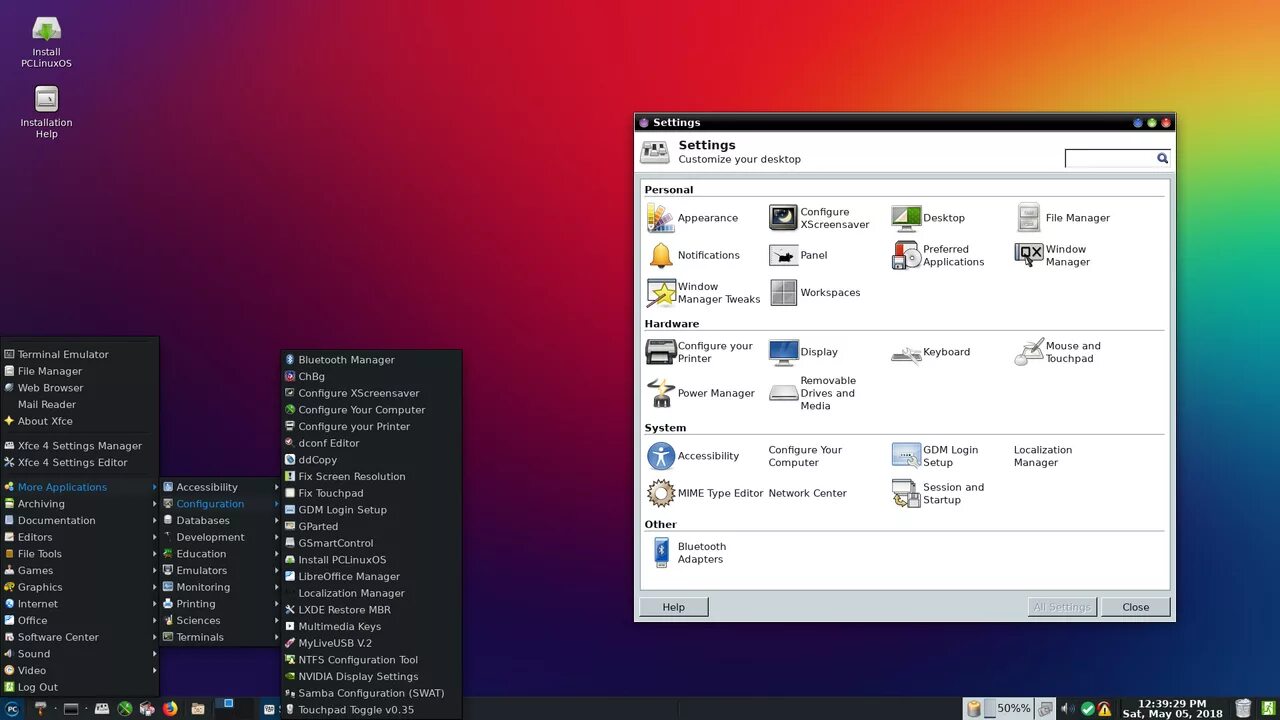Click the logout exit icon in panel
The image size is (1280, 720).
(x=1267, y=709)
